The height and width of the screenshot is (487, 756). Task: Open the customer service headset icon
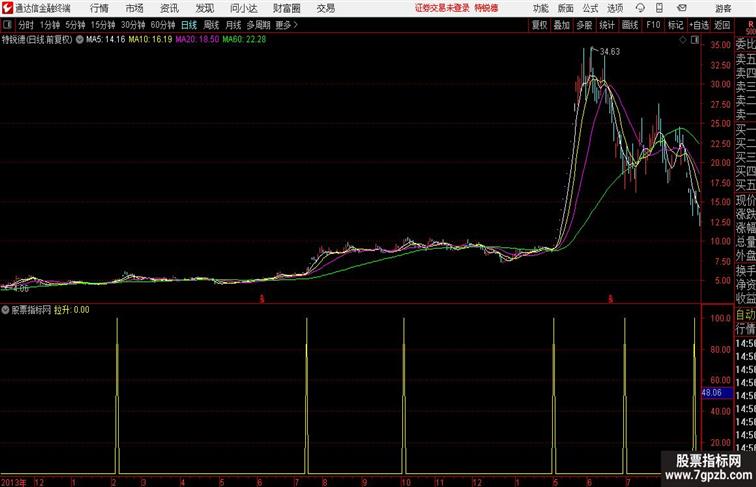point(640,8)
